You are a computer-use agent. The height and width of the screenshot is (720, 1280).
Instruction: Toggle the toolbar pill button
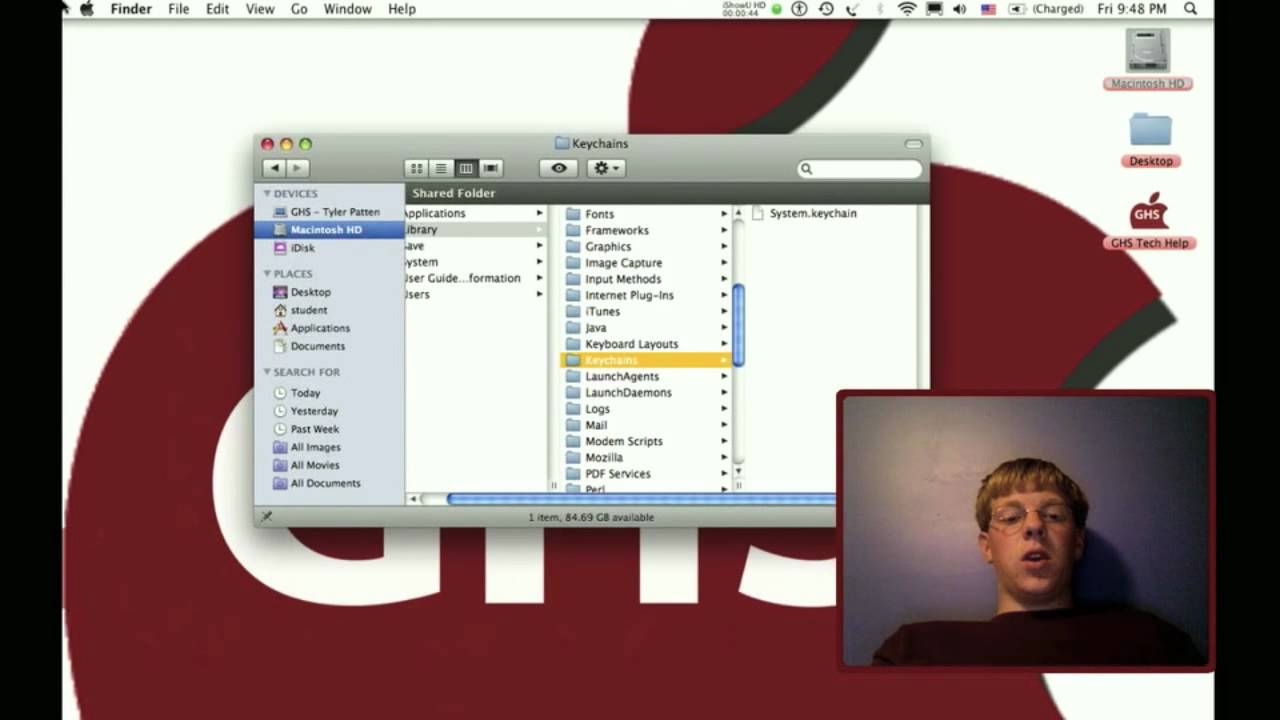coord(913,144)
